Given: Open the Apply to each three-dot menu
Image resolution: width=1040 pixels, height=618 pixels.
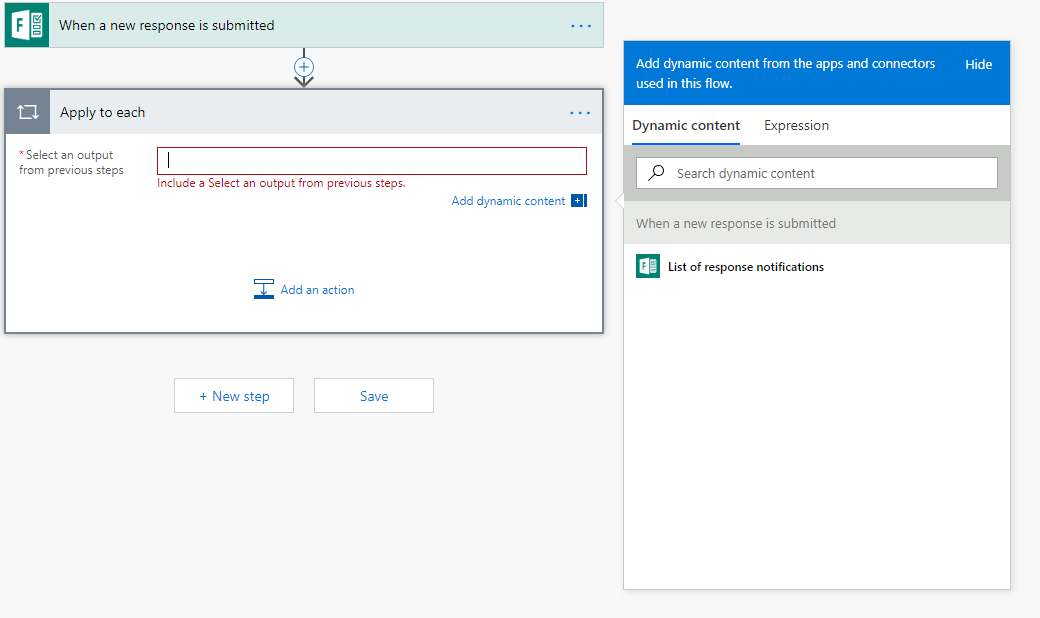Looking at the screenshot, I should [580, 113].
